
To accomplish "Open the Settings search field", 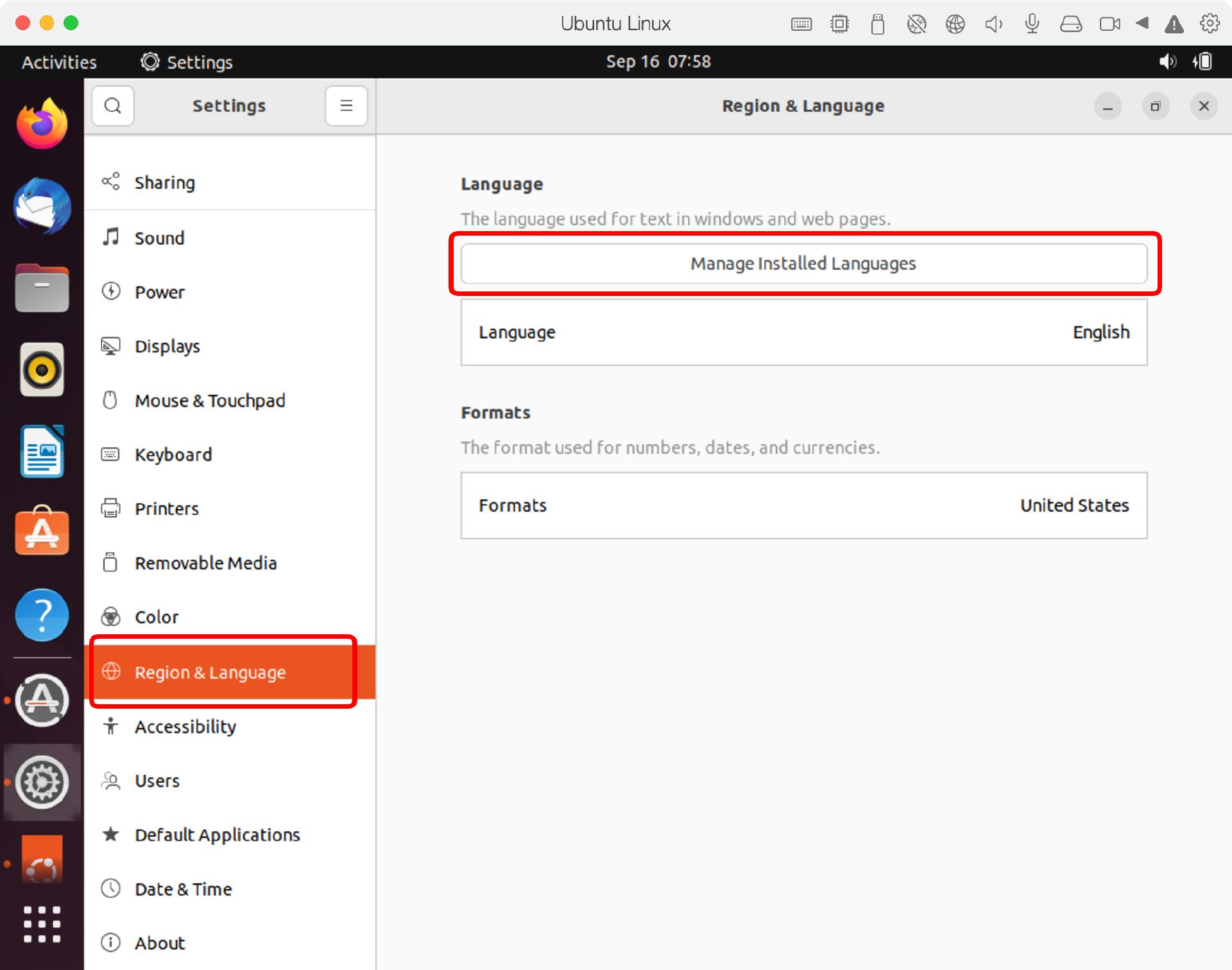I will 113,105.
